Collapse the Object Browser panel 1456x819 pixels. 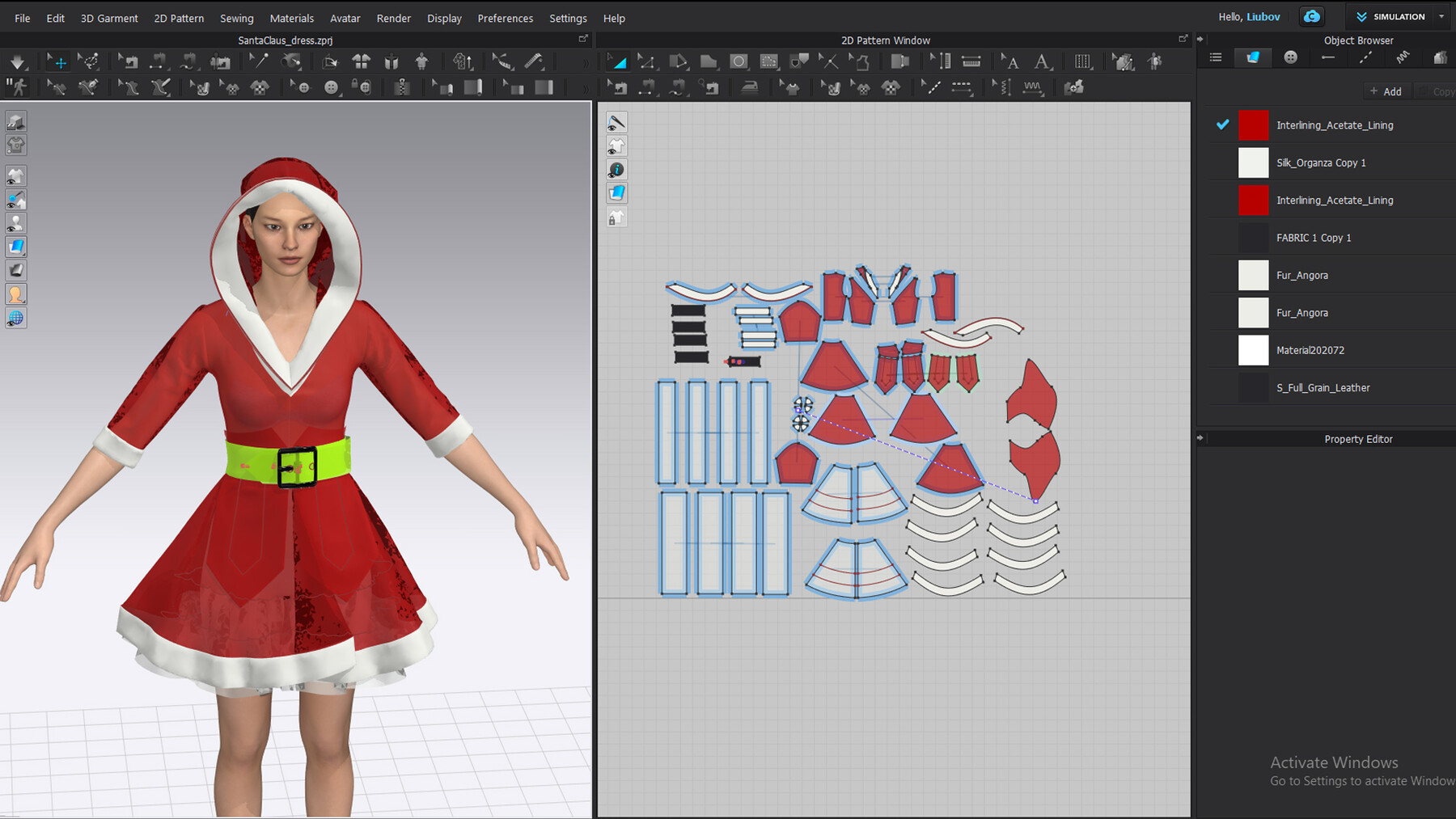(1200, 38)
